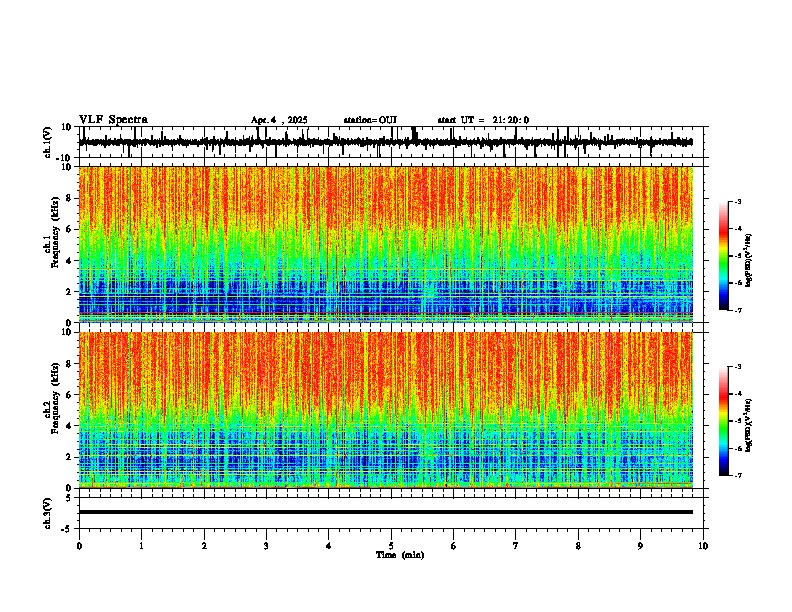Click time axis tick label '9'

coord(640,546)
